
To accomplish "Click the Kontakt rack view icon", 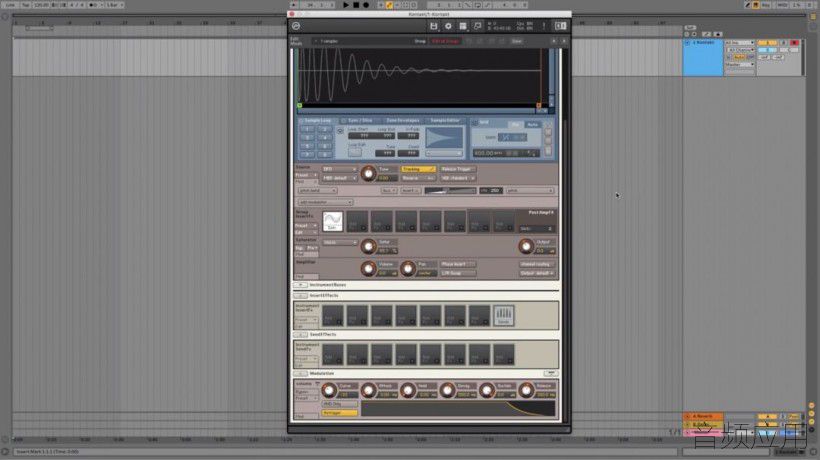I will click(463, 26).
